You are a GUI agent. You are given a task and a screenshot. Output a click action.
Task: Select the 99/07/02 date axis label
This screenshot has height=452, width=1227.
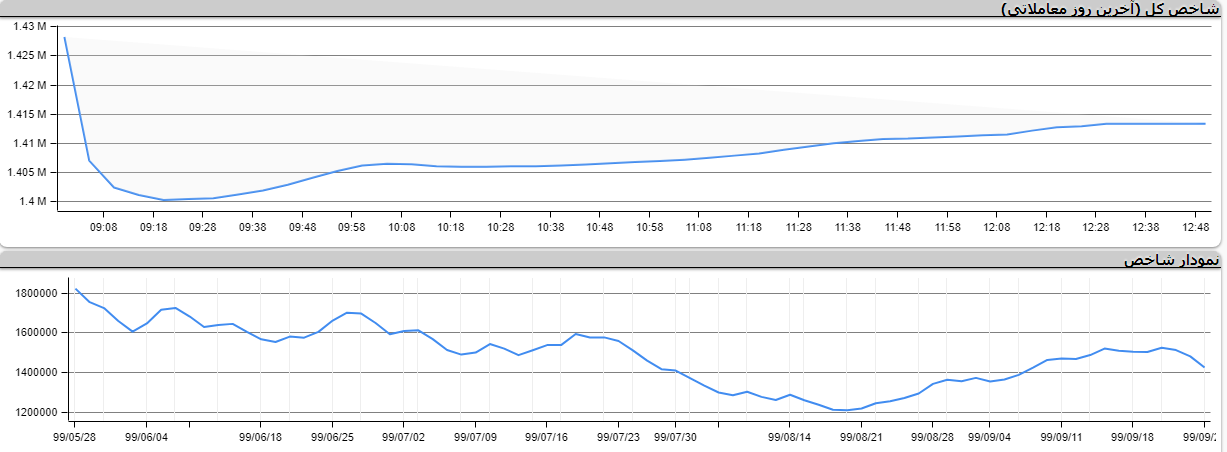405,436
